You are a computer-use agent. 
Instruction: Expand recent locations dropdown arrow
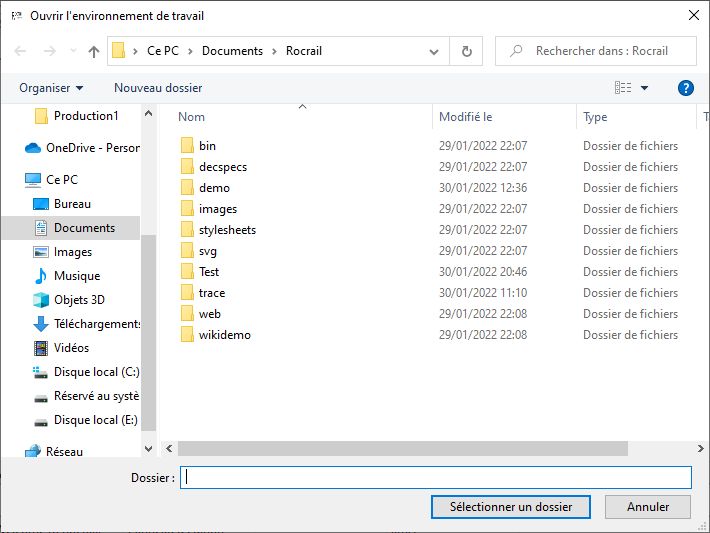[x=73, y=51]
